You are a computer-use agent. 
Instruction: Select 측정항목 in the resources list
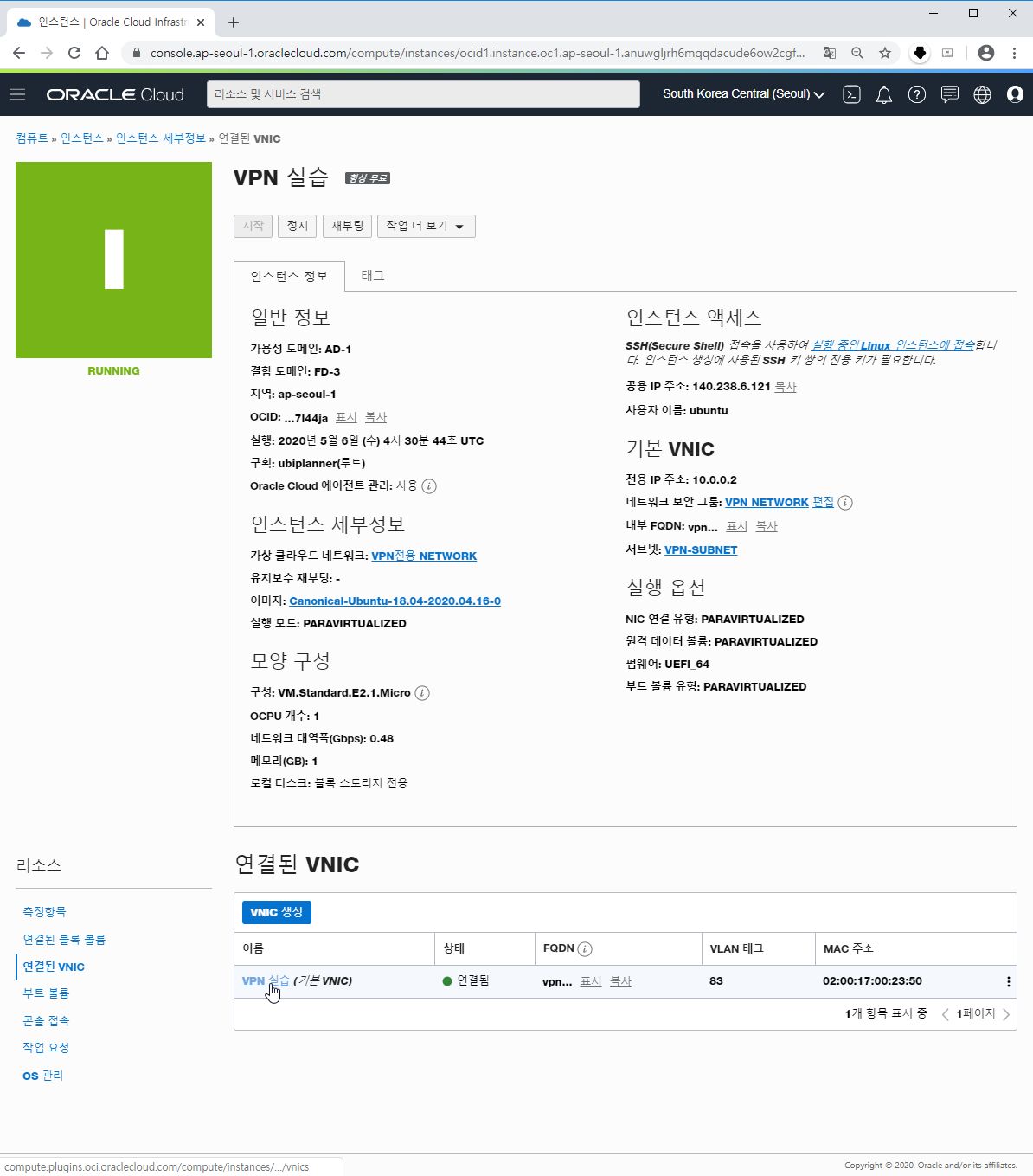point(44,912)
